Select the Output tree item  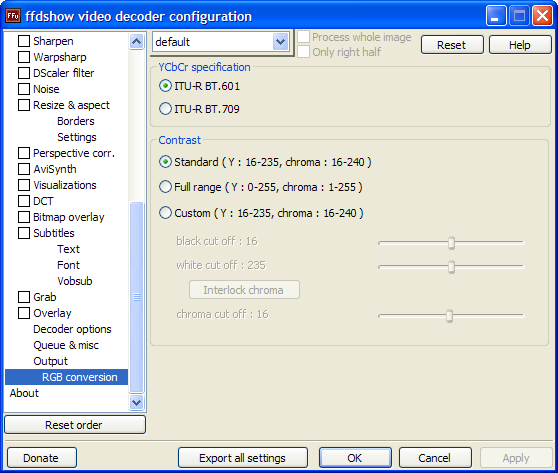click(x=50, y=361)
